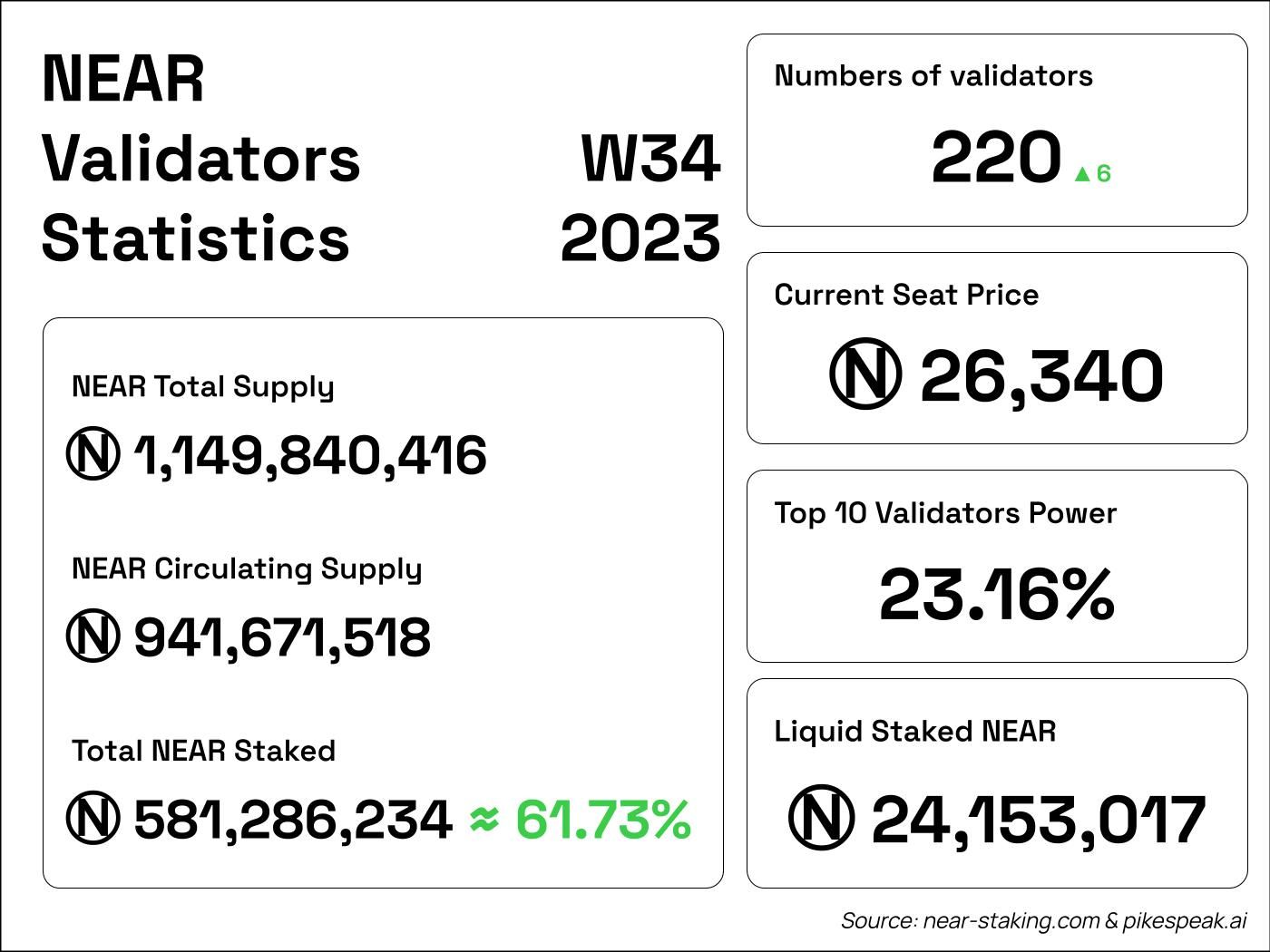
Task: Click the Numbers of validators heading
Action: [x=933, y=76]
